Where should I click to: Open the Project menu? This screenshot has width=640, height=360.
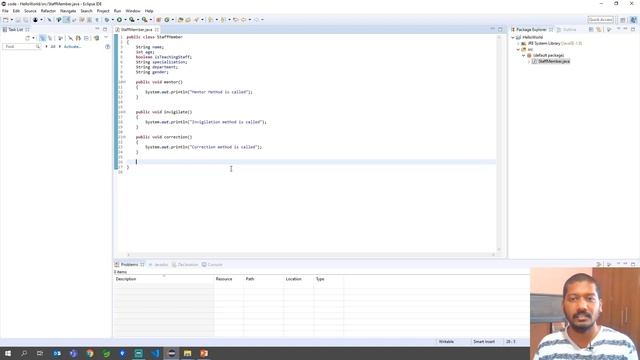pos(103,11)
